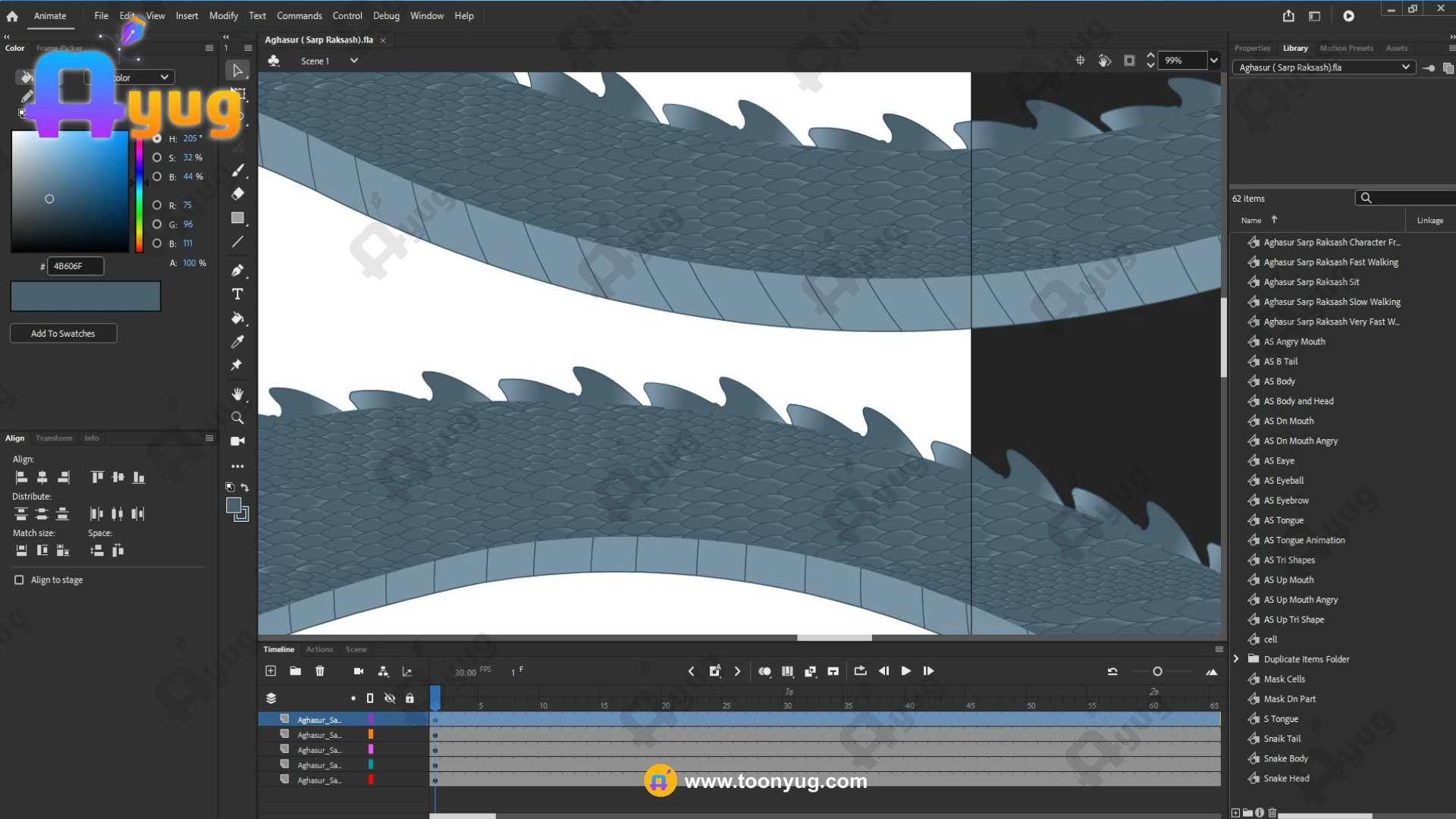1456x819 pixels.
Task: Enable Align to stage checkbox
Action: 19,580
